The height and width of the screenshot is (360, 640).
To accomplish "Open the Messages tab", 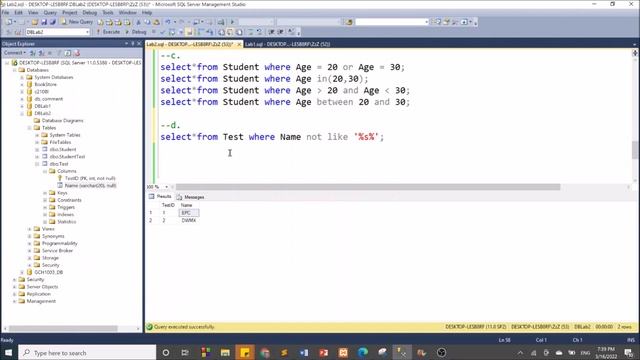I will [x=191, y=197].
